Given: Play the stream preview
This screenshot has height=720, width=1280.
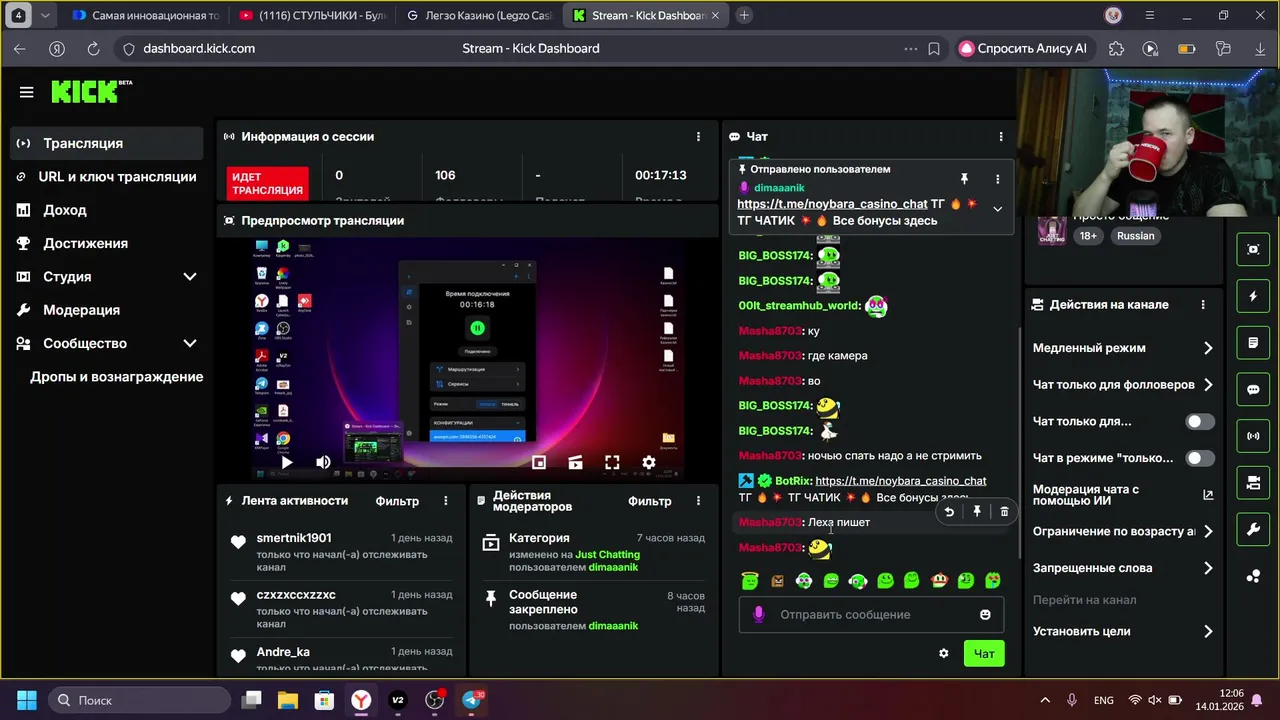Looking at the screenshot, I should point(287,462).
